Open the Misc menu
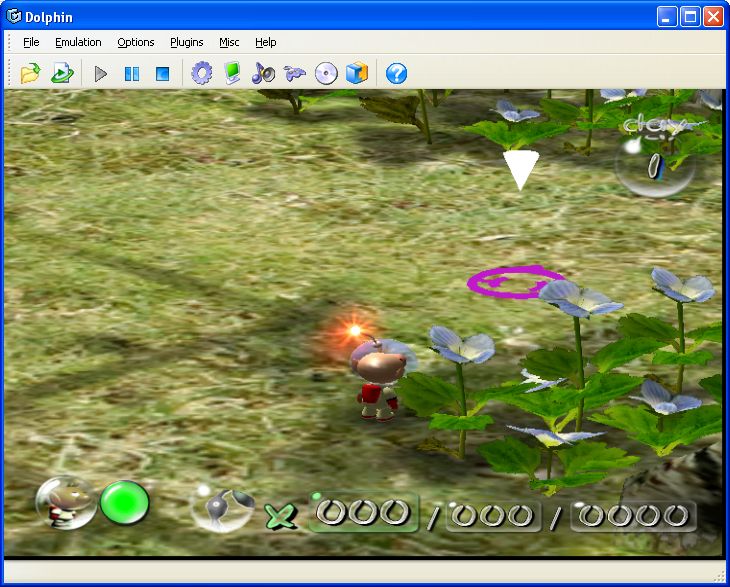The width and height of the screenshot is (730, 587). point(229,42)
